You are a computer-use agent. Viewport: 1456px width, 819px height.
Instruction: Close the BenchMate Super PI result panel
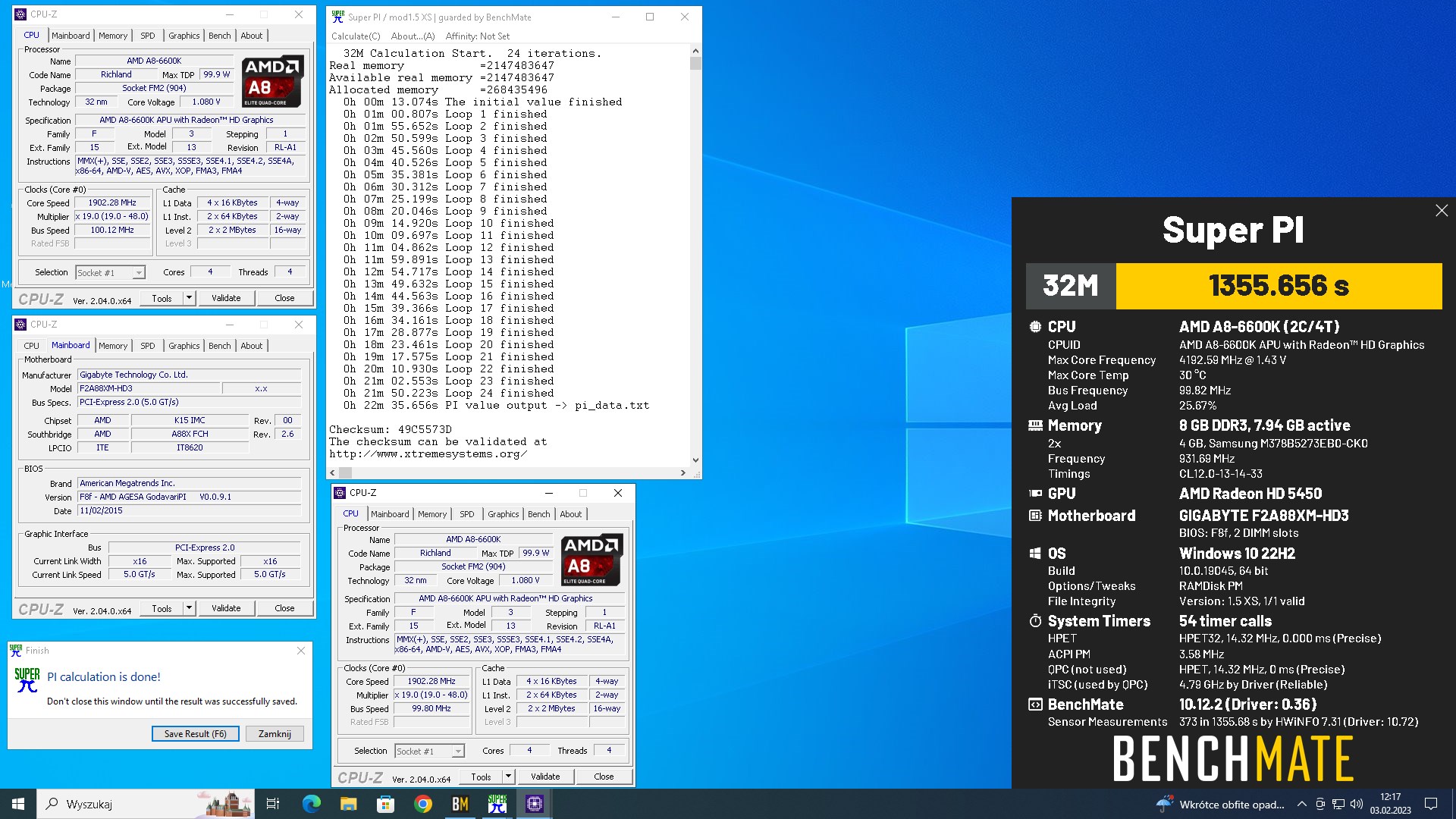[x=1442, y=211]
